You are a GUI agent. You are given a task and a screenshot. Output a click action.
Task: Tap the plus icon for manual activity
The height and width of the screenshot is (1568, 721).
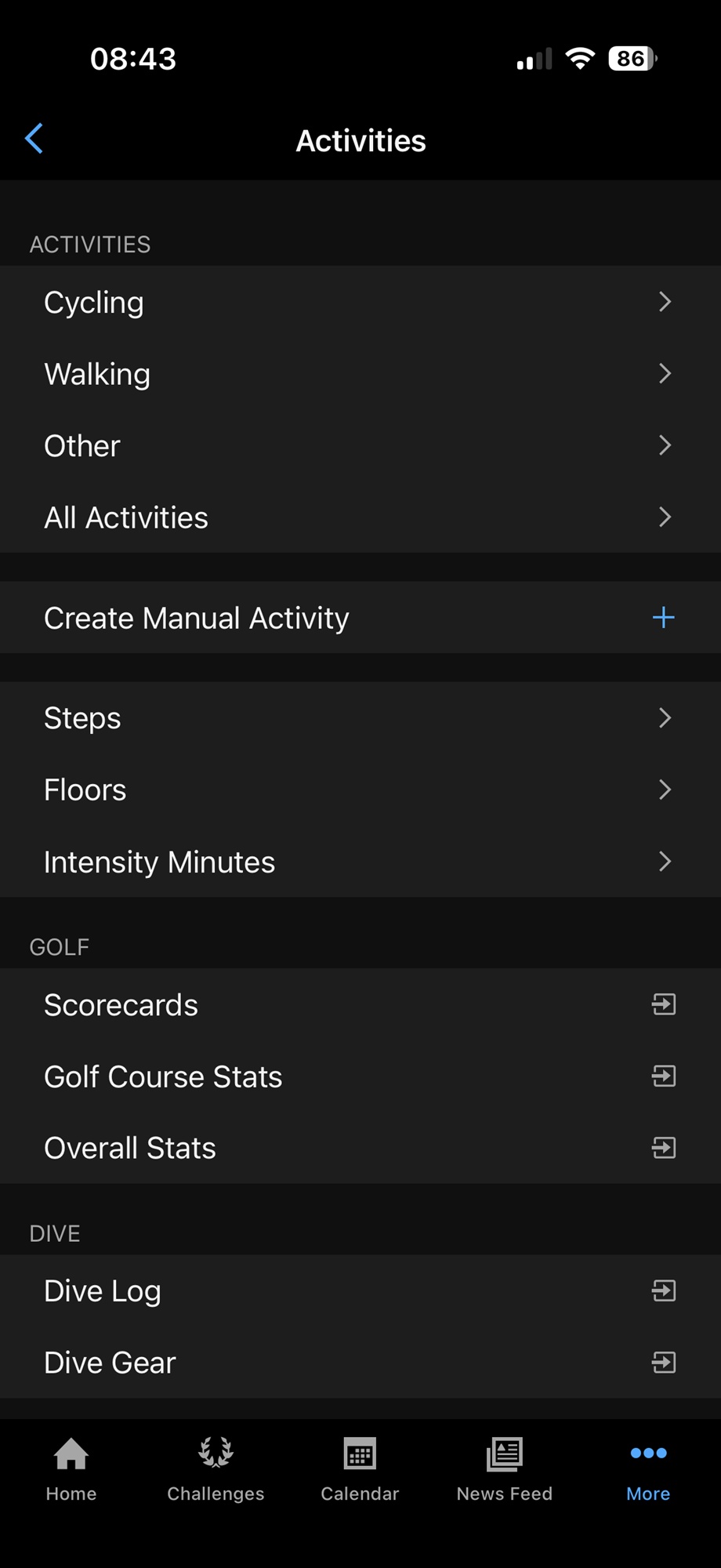click(x=663, y=618)
